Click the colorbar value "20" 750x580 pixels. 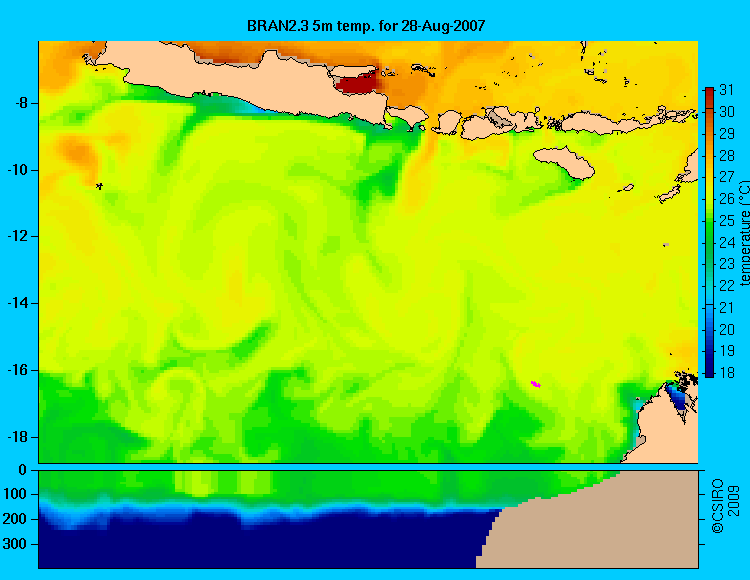coord(727,329)
